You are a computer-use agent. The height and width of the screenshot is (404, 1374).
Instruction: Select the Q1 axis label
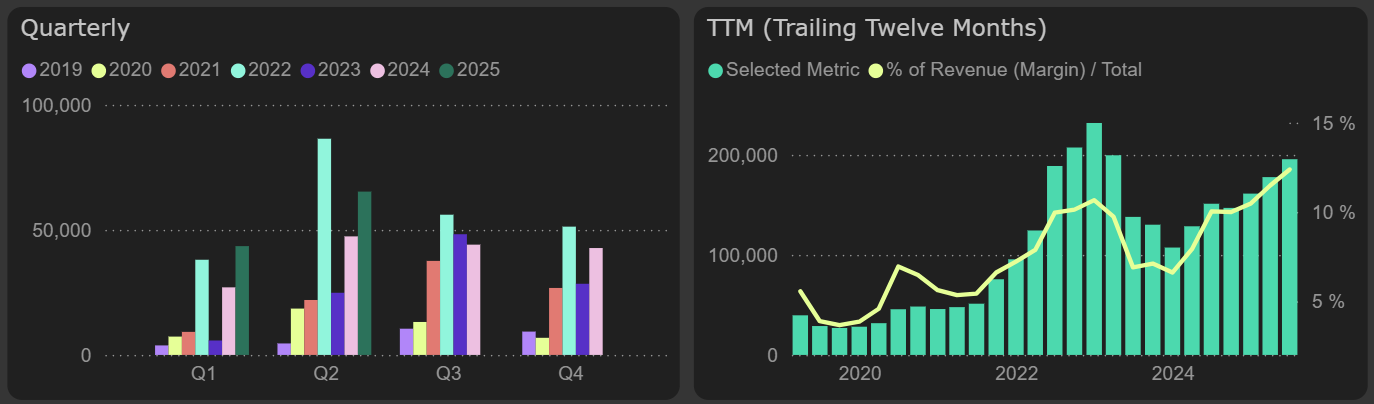click(202, 375)
